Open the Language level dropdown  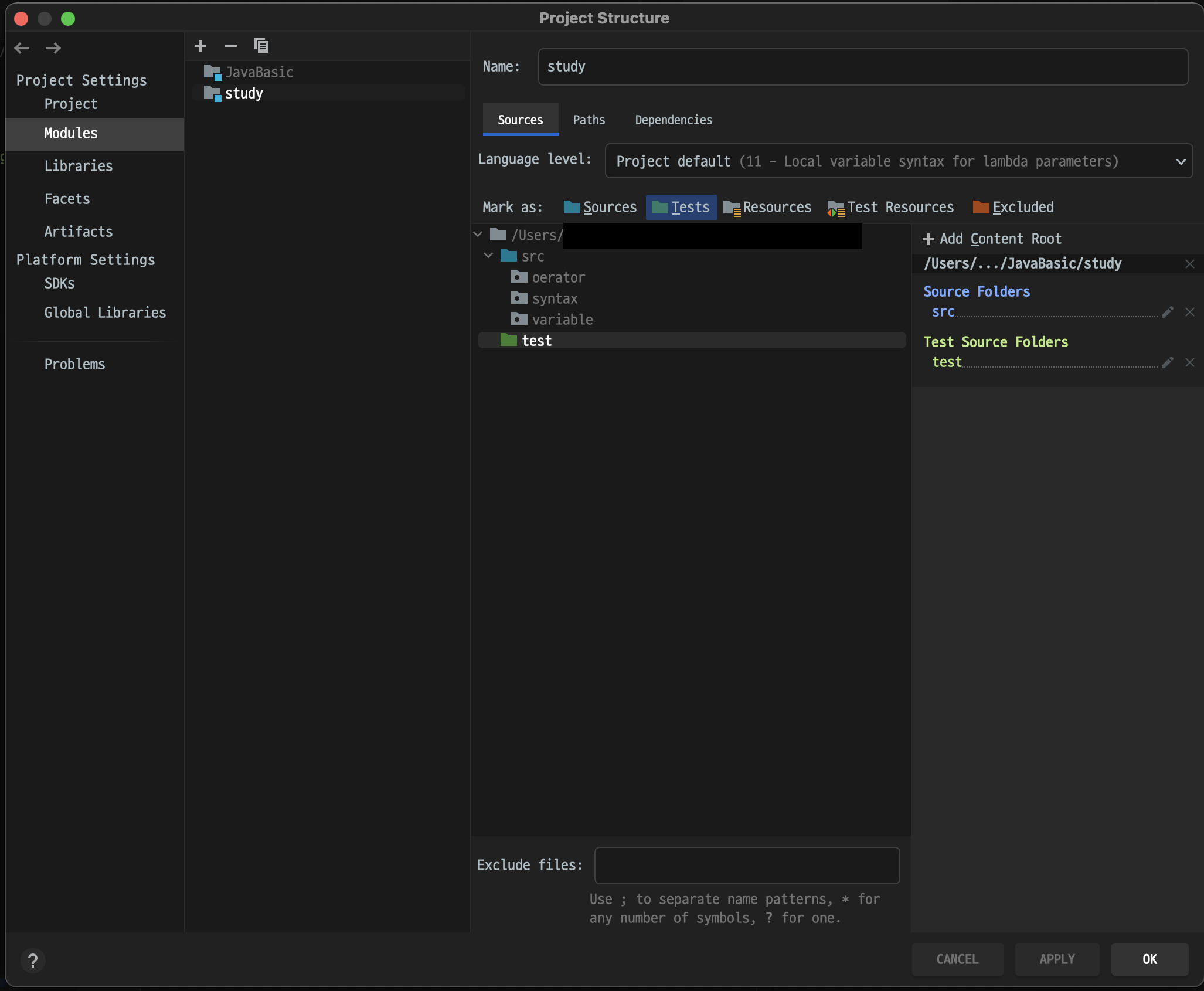[x=899, y=161]
